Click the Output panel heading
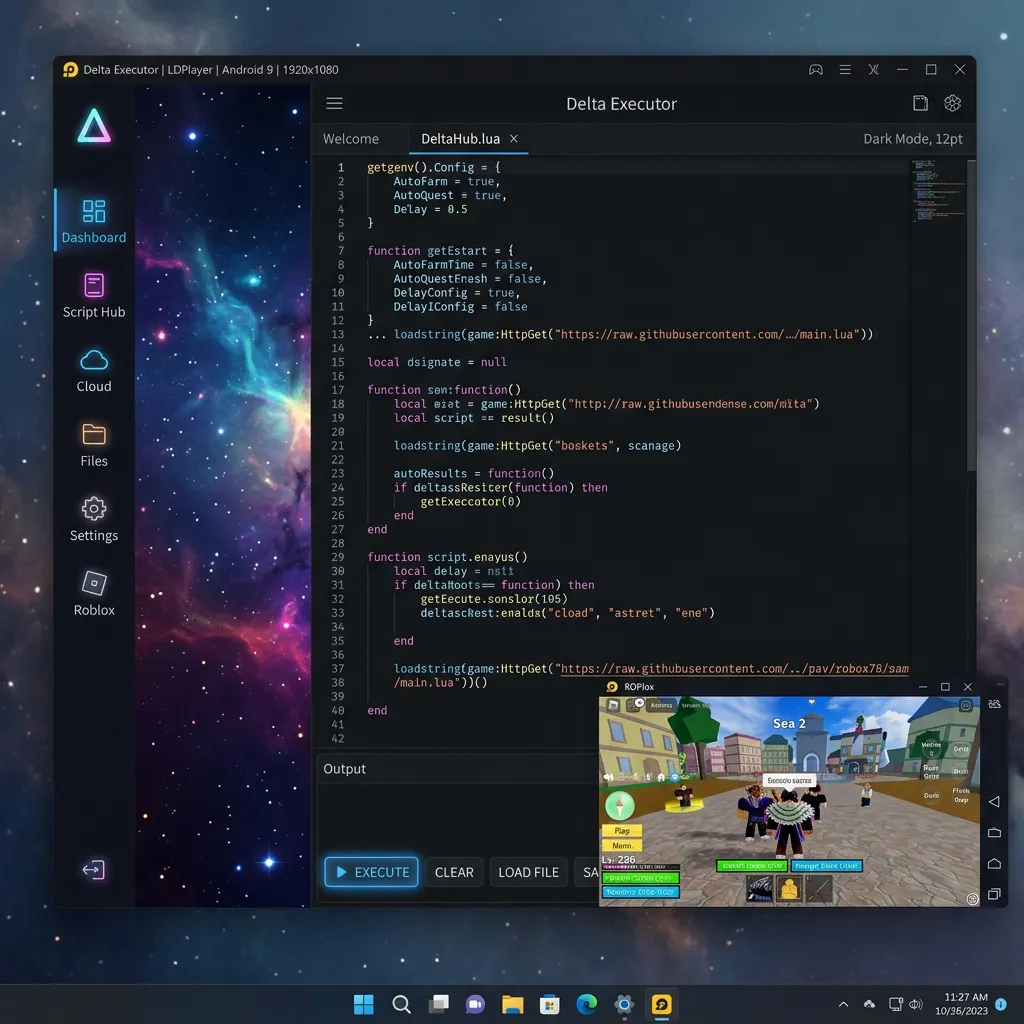 pyautogui.click(x=344, y=769)
